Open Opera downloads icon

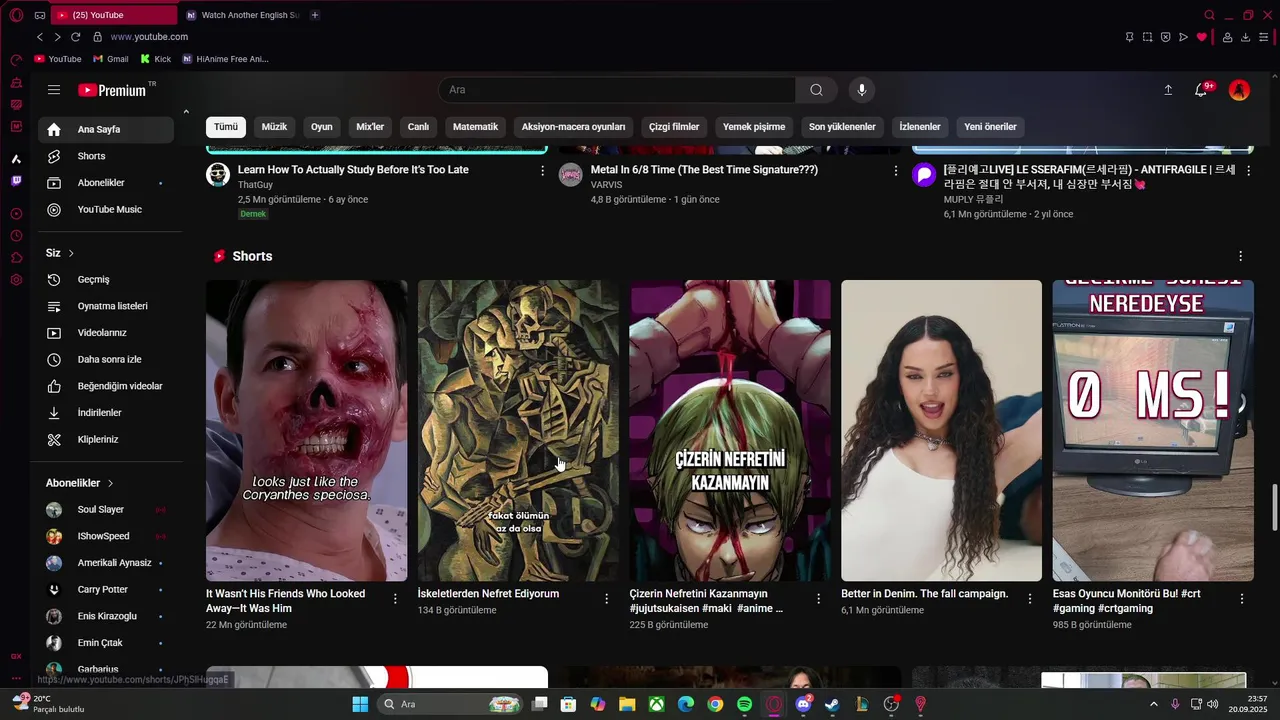click(1246, 37)
